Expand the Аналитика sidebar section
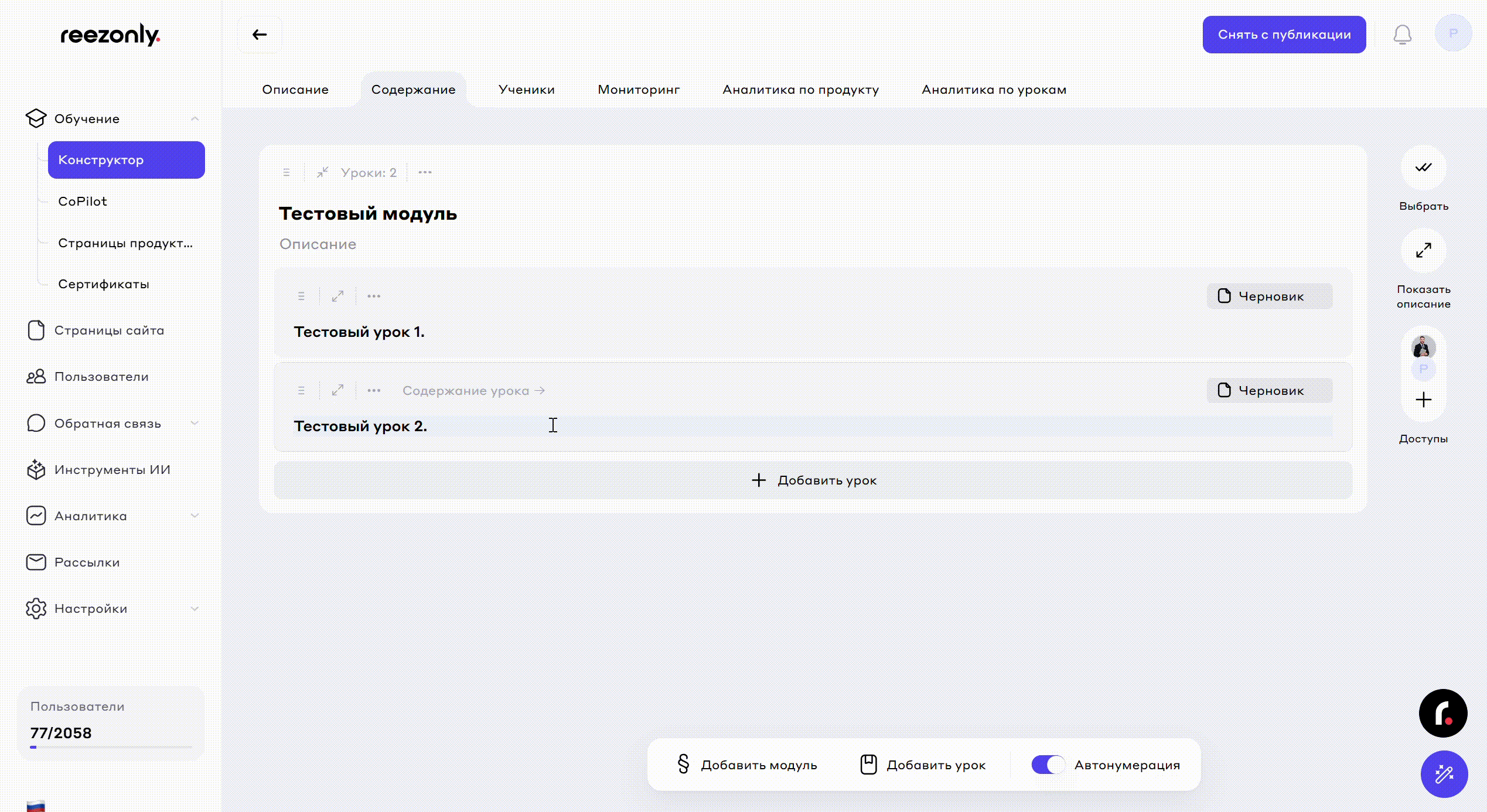This screenshot has height=812, width=1487. (x=195, y=516)
